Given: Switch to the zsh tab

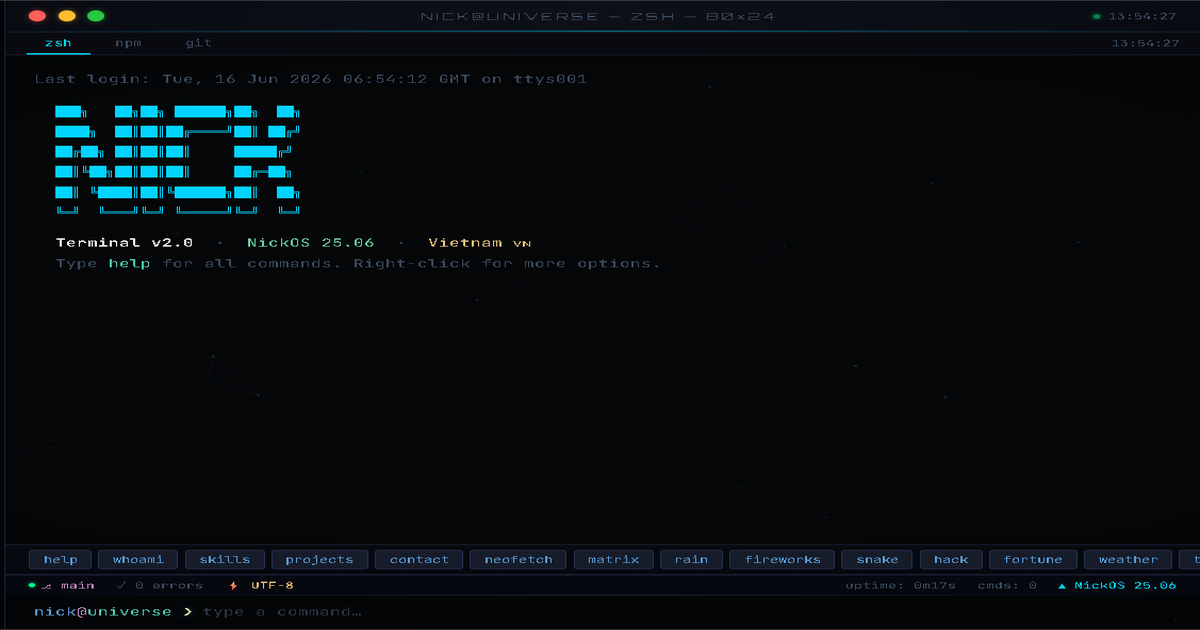Looking at the screenshot, I should coord(58,43).
